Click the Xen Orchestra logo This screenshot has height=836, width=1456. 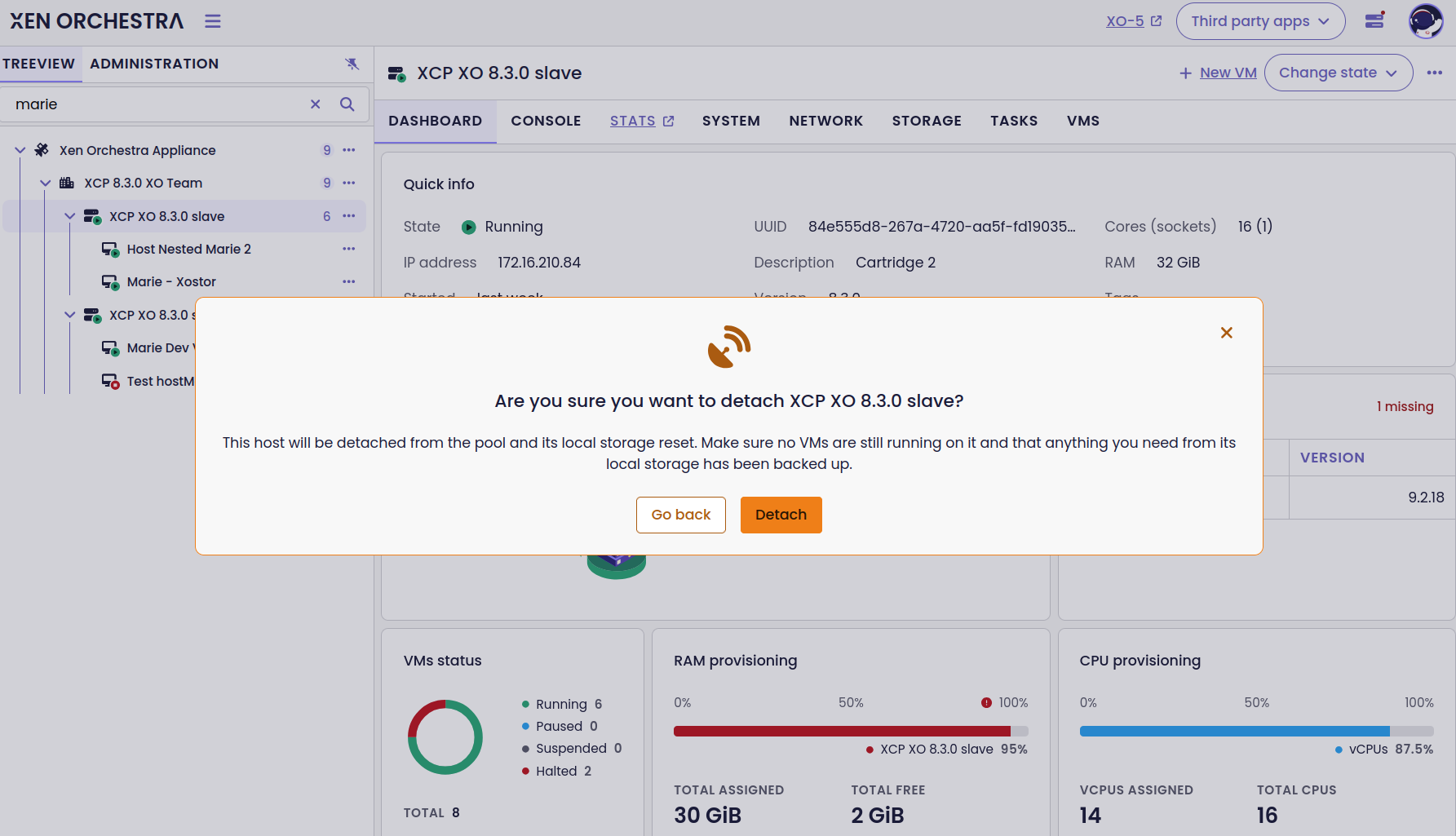pyautogui.click(x=97, y=21)
